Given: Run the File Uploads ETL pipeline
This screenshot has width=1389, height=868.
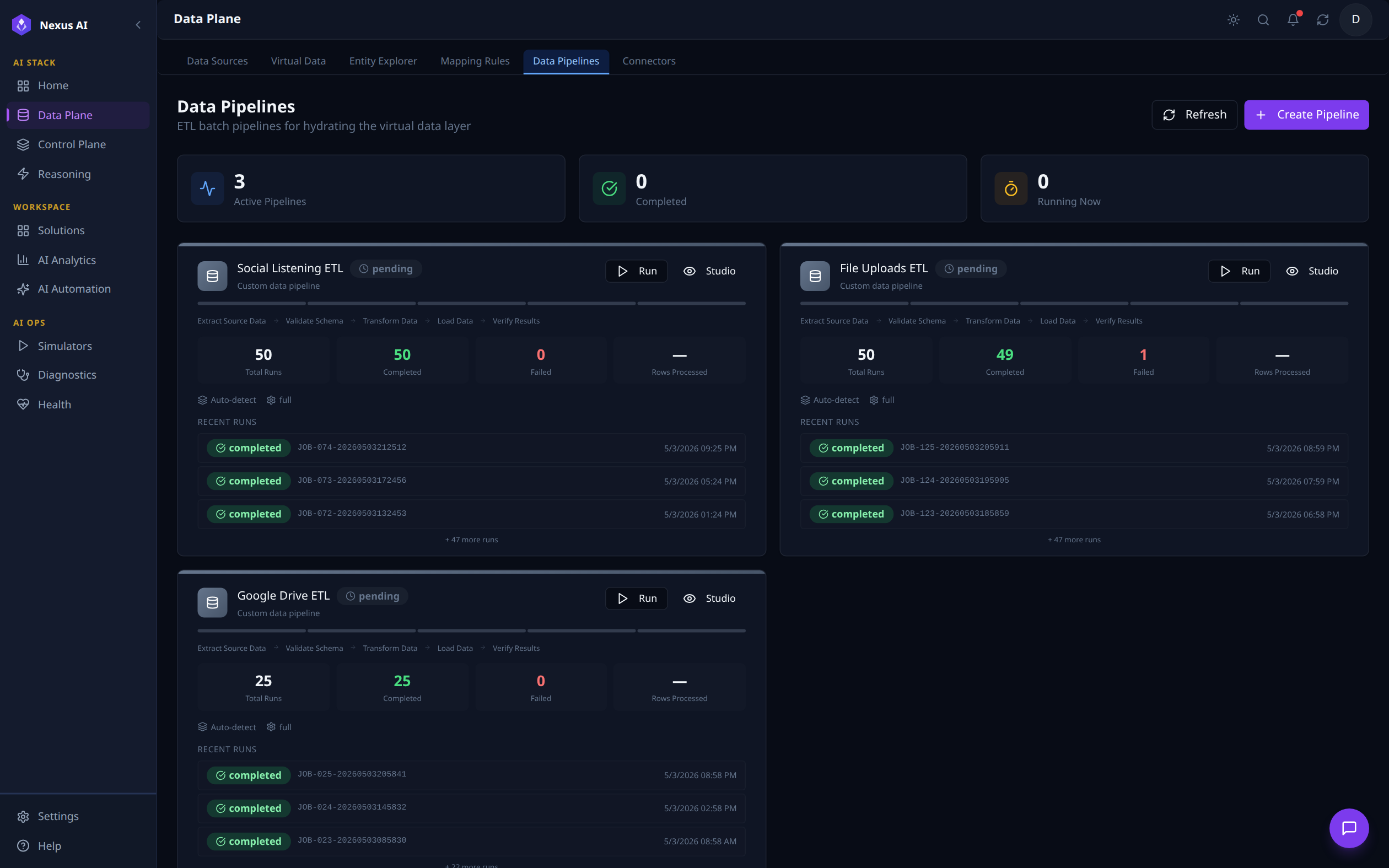Looking at the screenshot, I should point(1239,271).
